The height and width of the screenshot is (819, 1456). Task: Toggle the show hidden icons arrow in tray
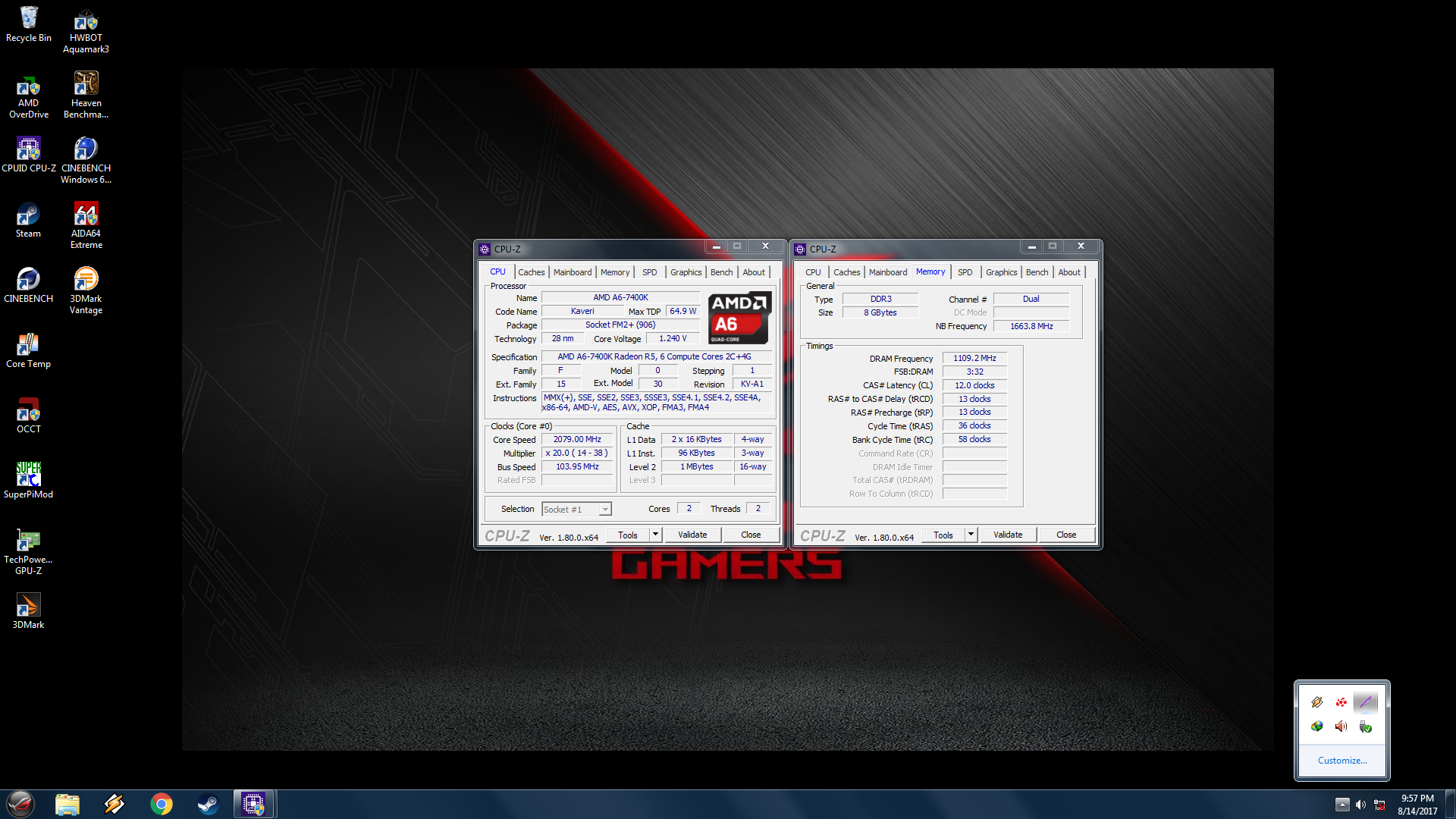(1342, 805)
